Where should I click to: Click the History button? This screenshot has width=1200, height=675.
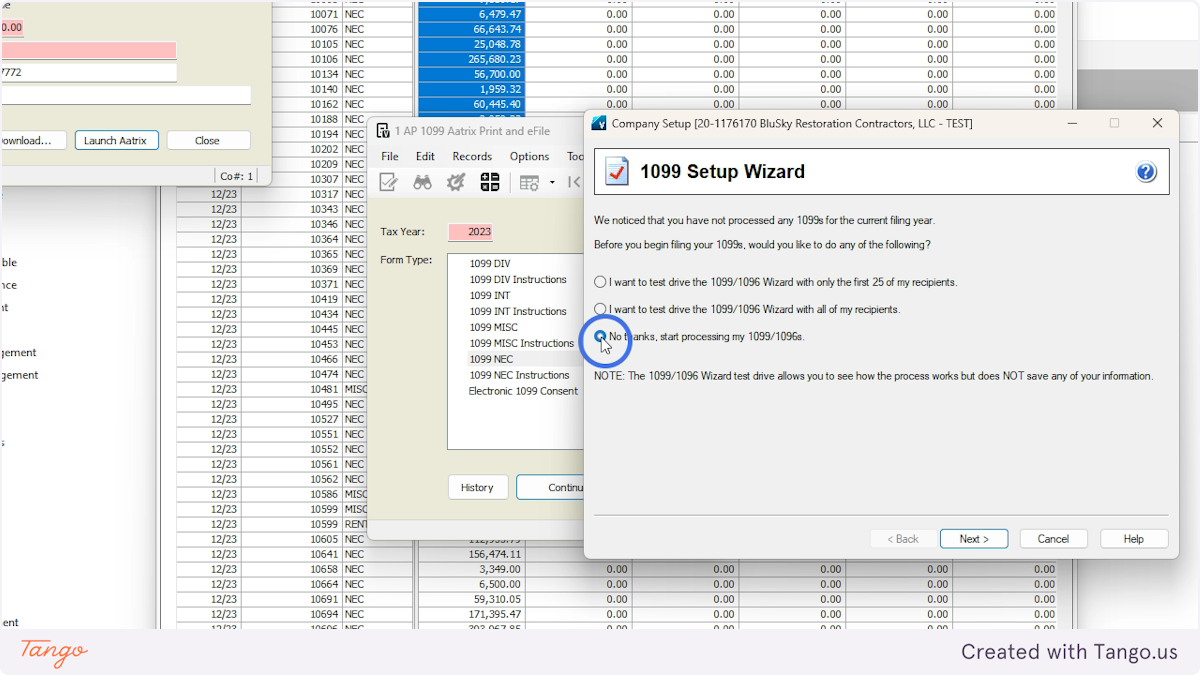477,487
